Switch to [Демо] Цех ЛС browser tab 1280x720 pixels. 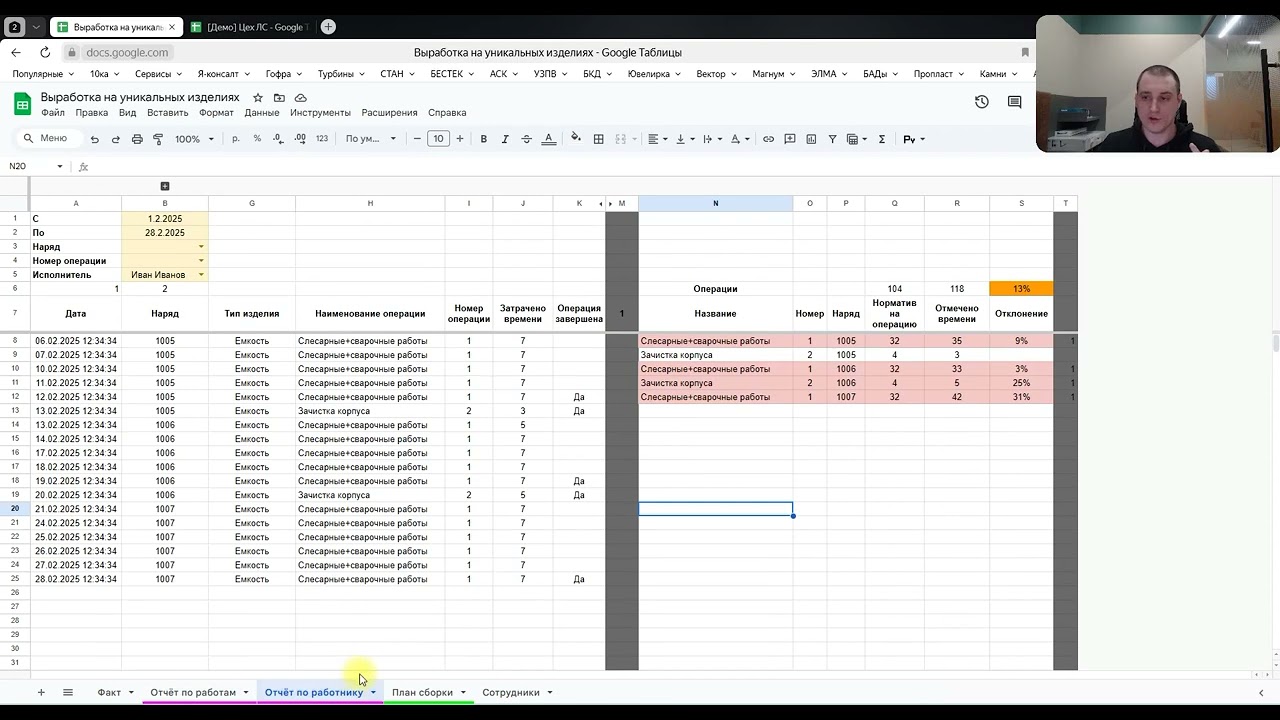click(x=248, y=27)
